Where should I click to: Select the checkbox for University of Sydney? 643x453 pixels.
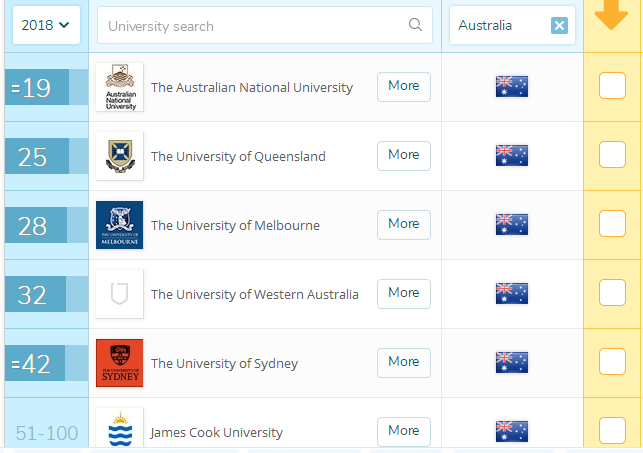click(x=612, y=363)
